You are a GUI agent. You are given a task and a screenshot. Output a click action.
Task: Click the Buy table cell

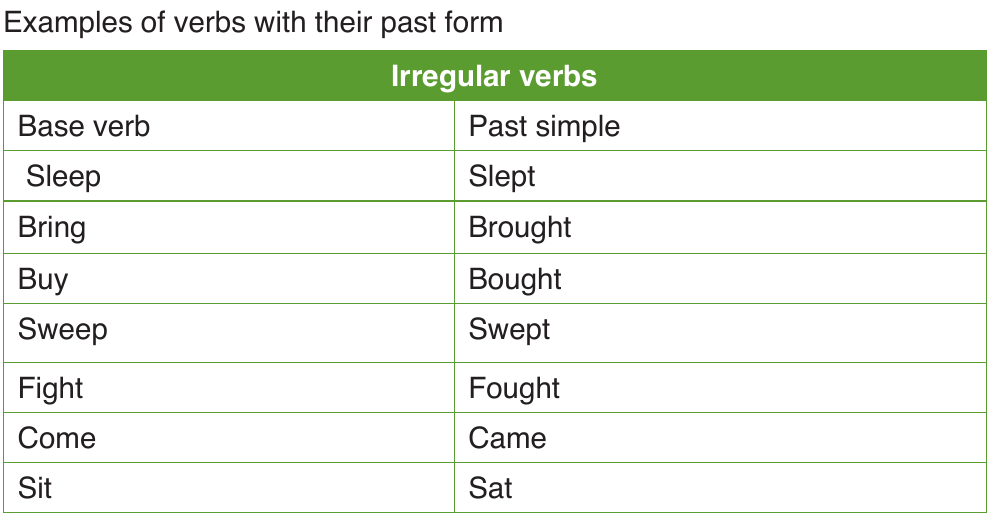(229, 279)
